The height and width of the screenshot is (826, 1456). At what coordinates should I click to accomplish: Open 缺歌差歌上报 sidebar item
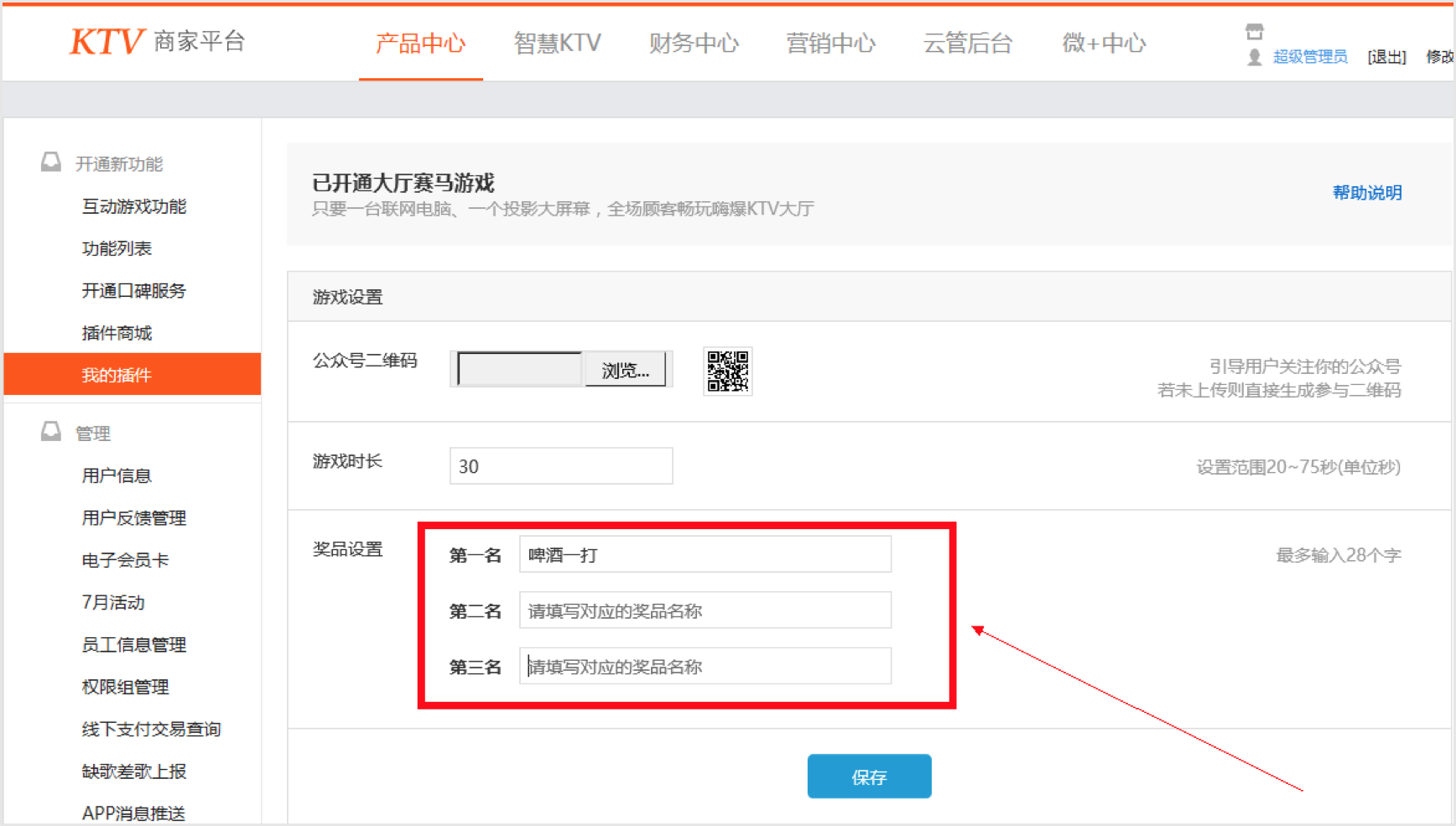click(x=134, y=771)
